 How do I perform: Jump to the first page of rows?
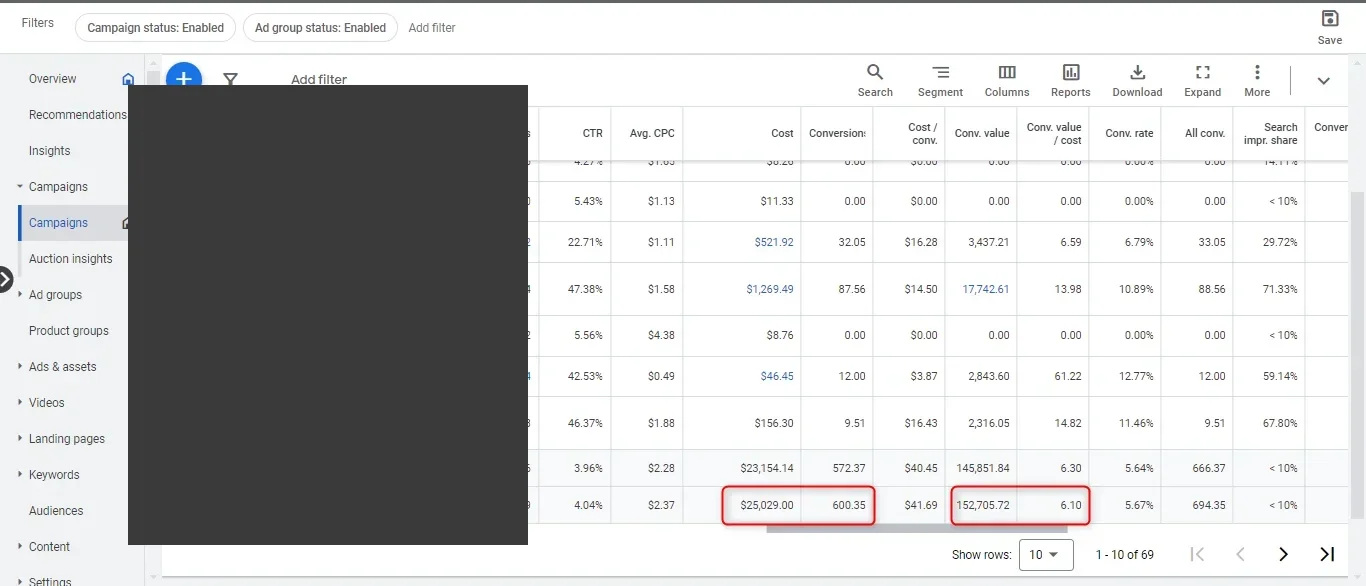point(1197,554)
